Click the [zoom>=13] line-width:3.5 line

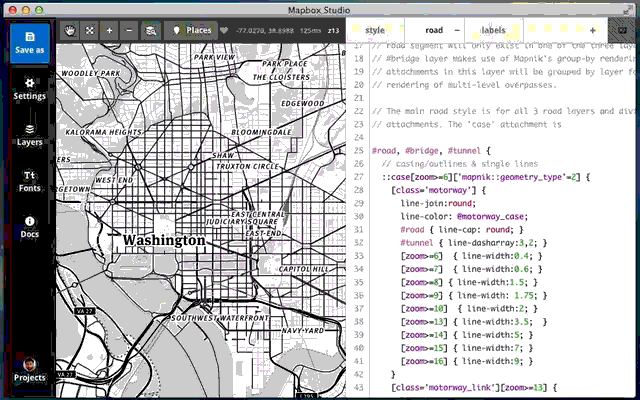point(474,322)
